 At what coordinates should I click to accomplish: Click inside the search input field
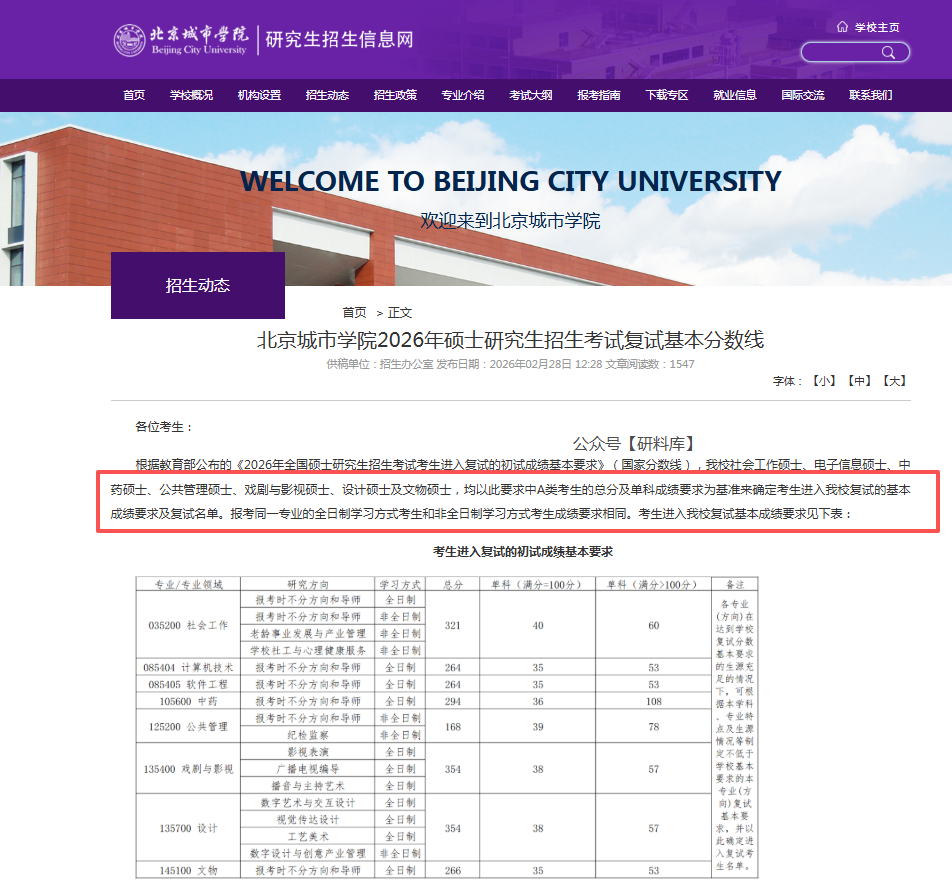pyautogui.click(x=840, y=52)
